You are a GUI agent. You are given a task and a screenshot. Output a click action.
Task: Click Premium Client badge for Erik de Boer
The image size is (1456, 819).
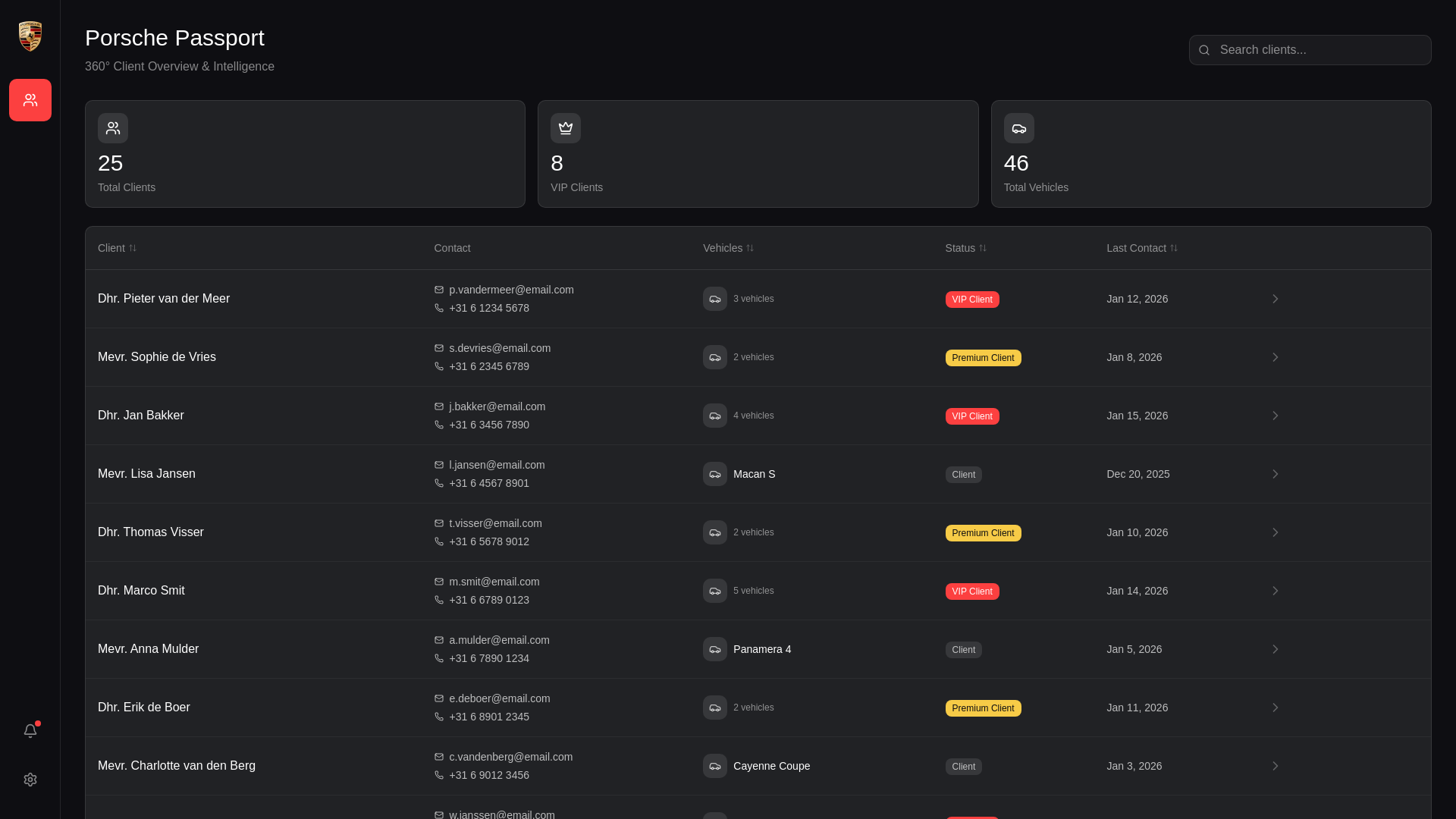click(983, 708)
